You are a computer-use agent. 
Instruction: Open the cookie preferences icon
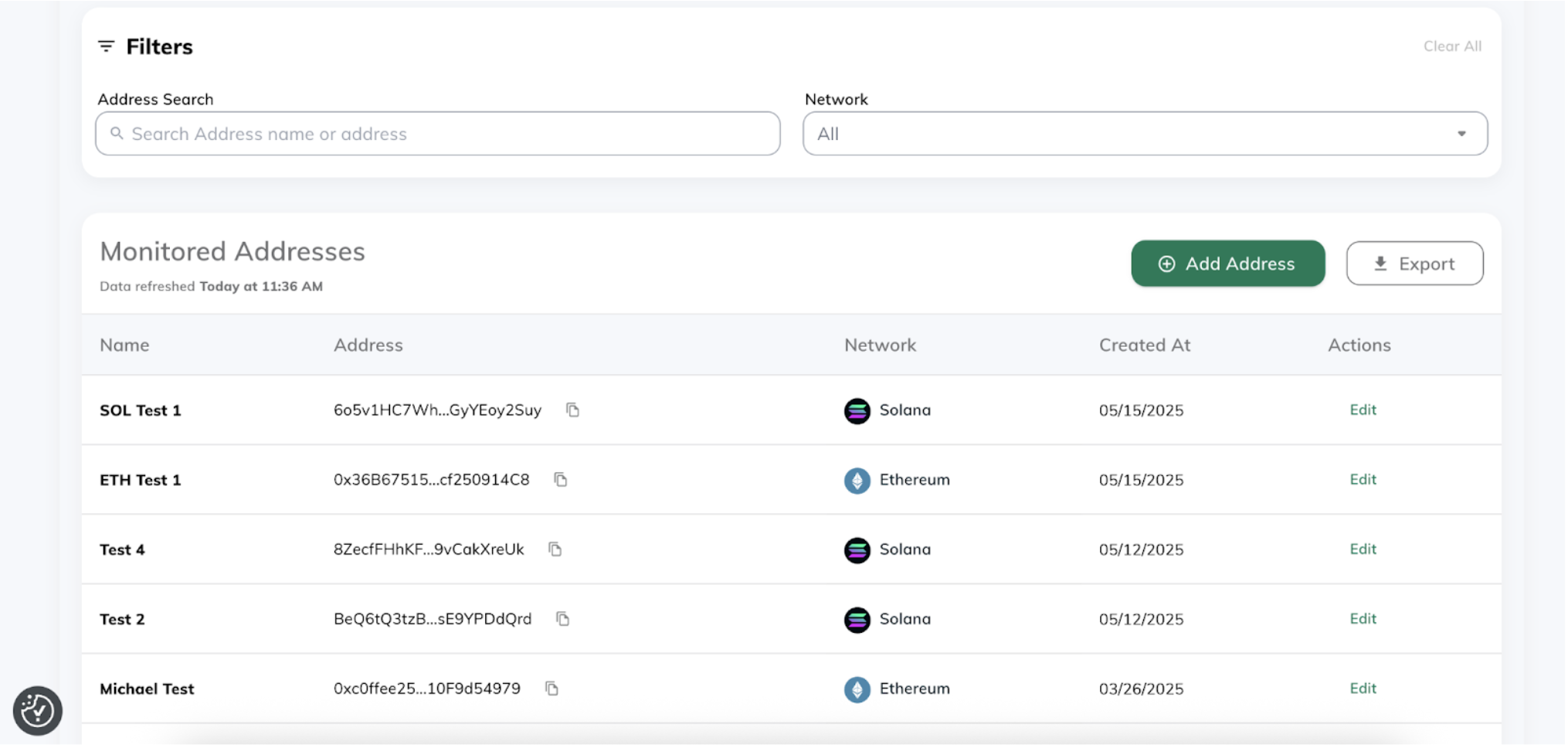click(38, 711)
